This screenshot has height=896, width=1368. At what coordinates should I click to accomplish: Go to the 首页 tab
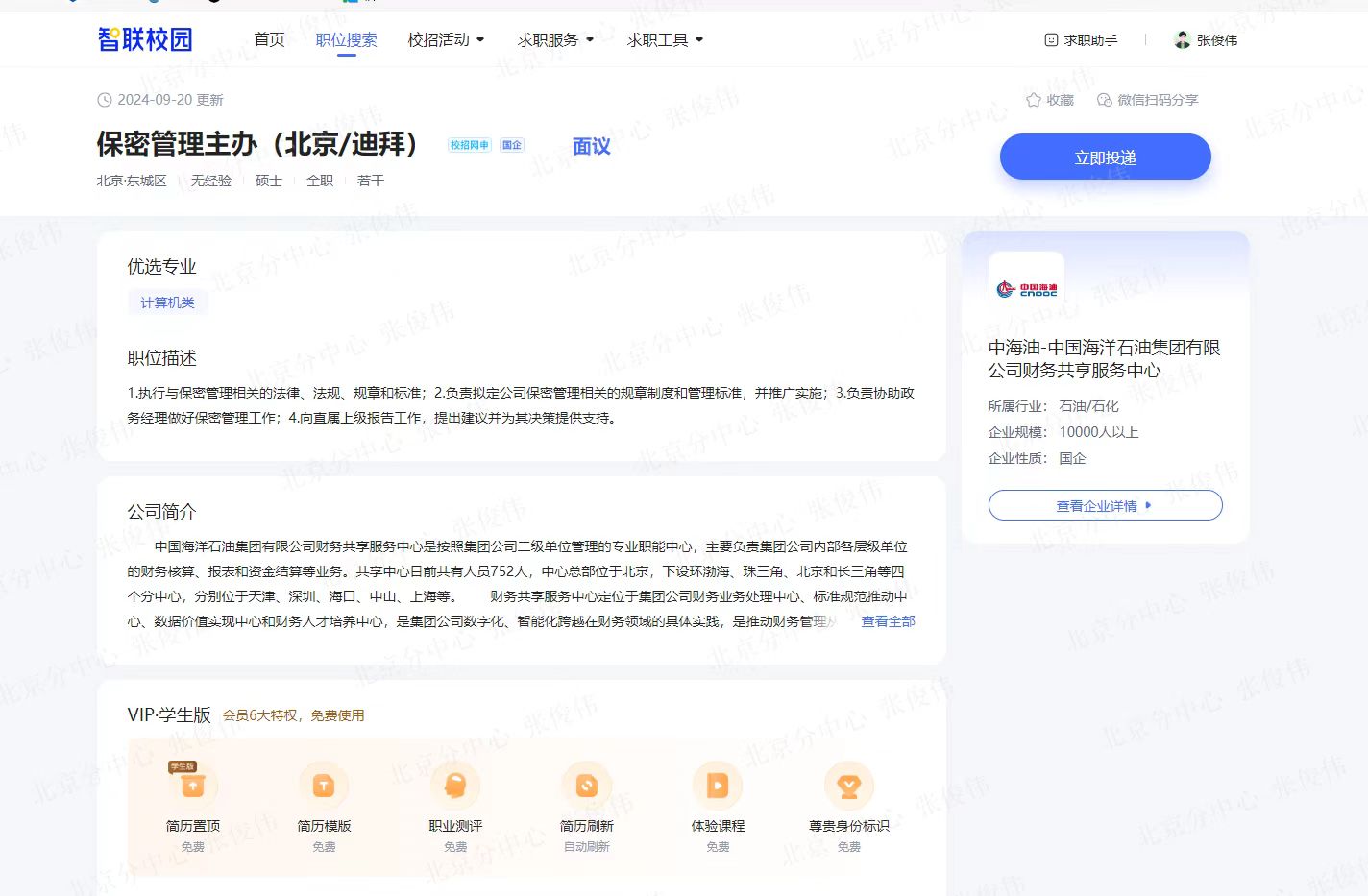click(x=269, y=40)
